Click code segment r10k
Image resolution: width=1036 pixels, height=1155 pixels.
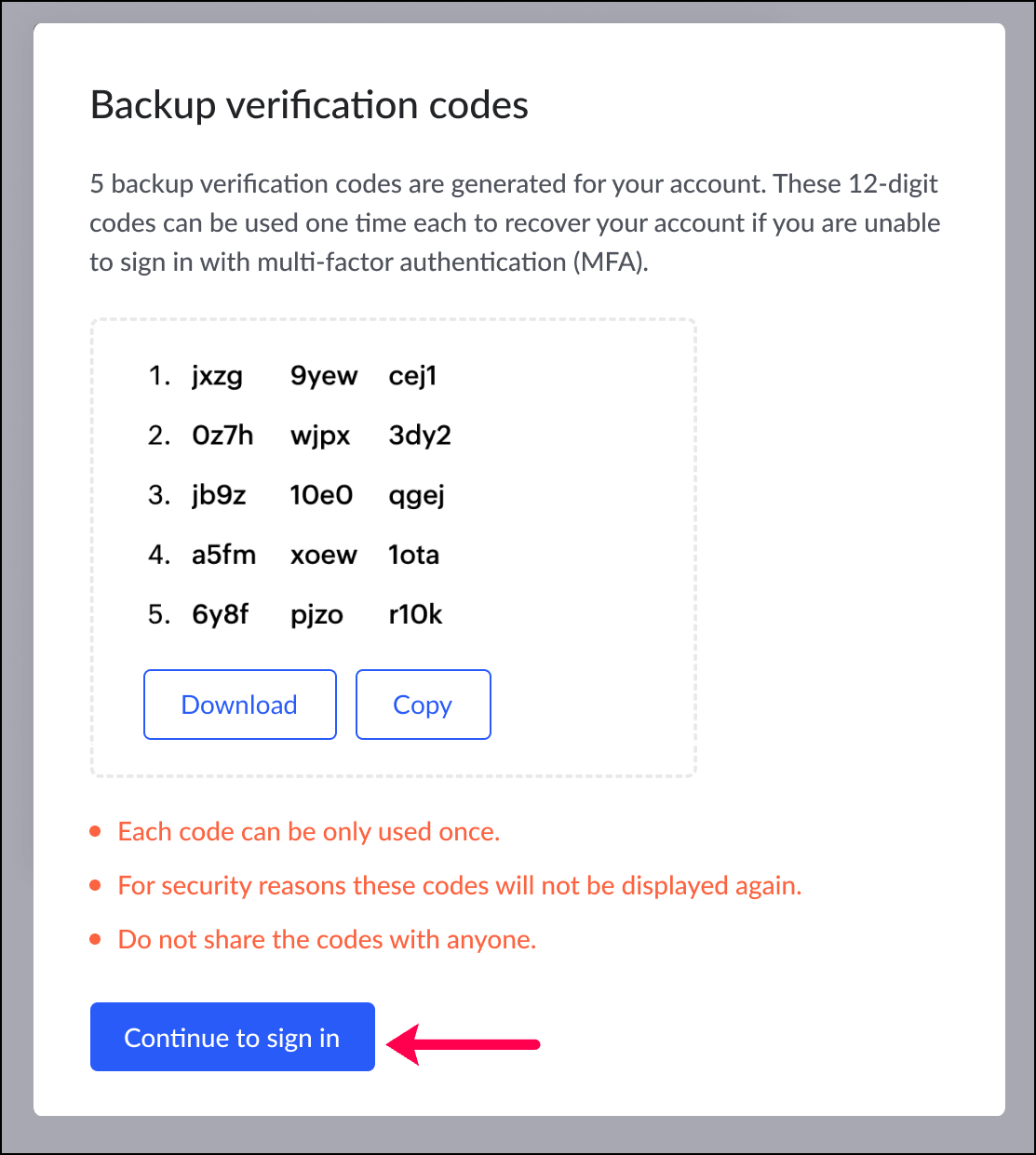pyautogui.click(x=415, y=614)
